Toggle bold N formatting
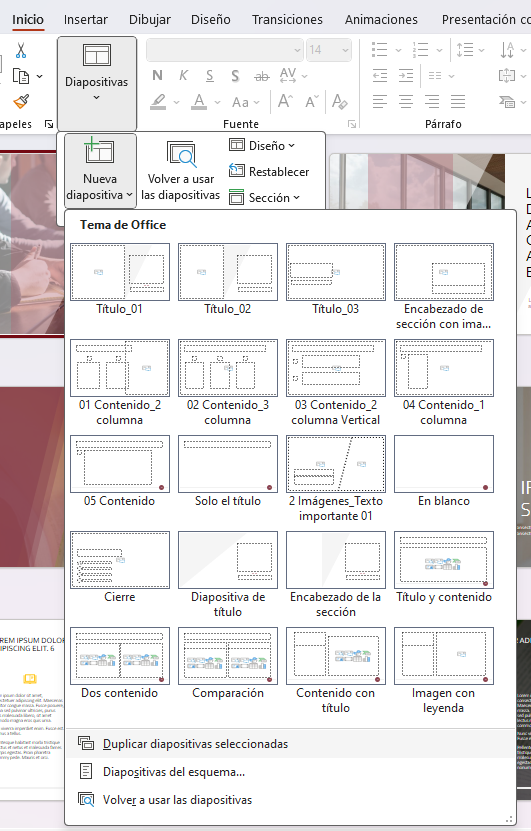Viewport: 531px width, 831px height. click(157, 75)
